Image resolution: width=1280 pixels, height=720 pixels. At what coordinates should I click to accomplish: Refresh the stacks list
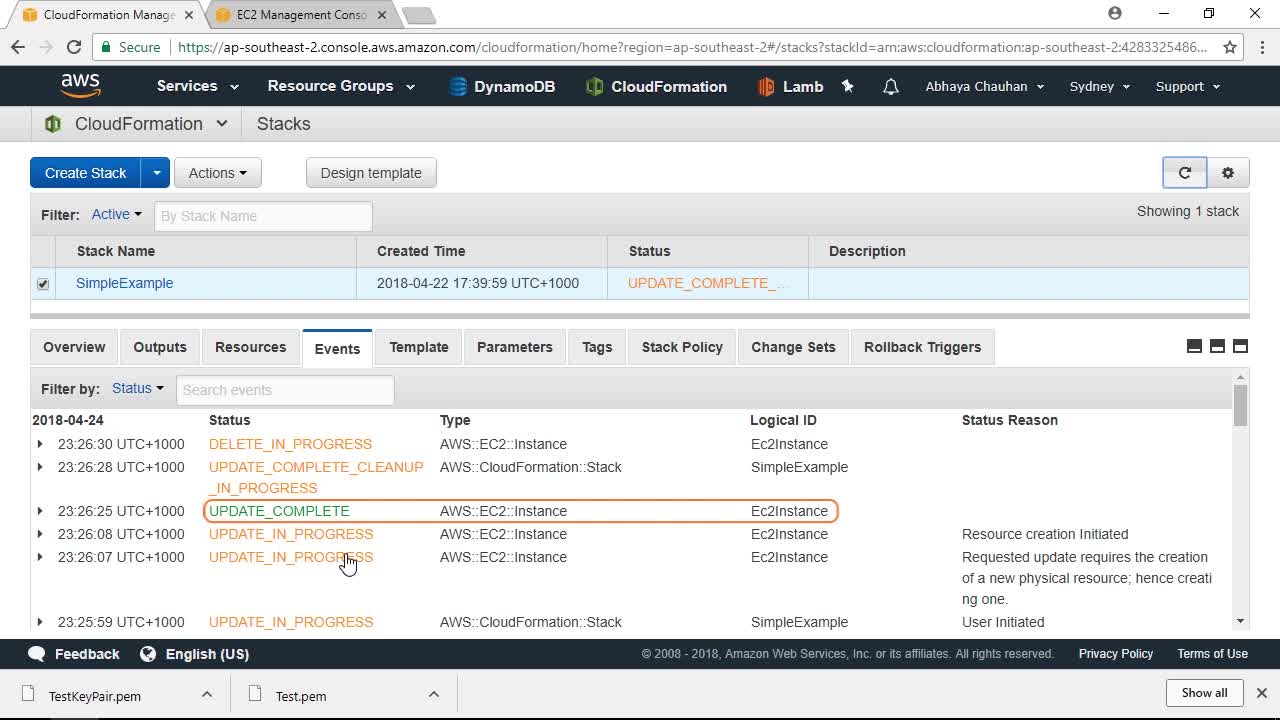pyautogui.click(x=1185, y=173)
